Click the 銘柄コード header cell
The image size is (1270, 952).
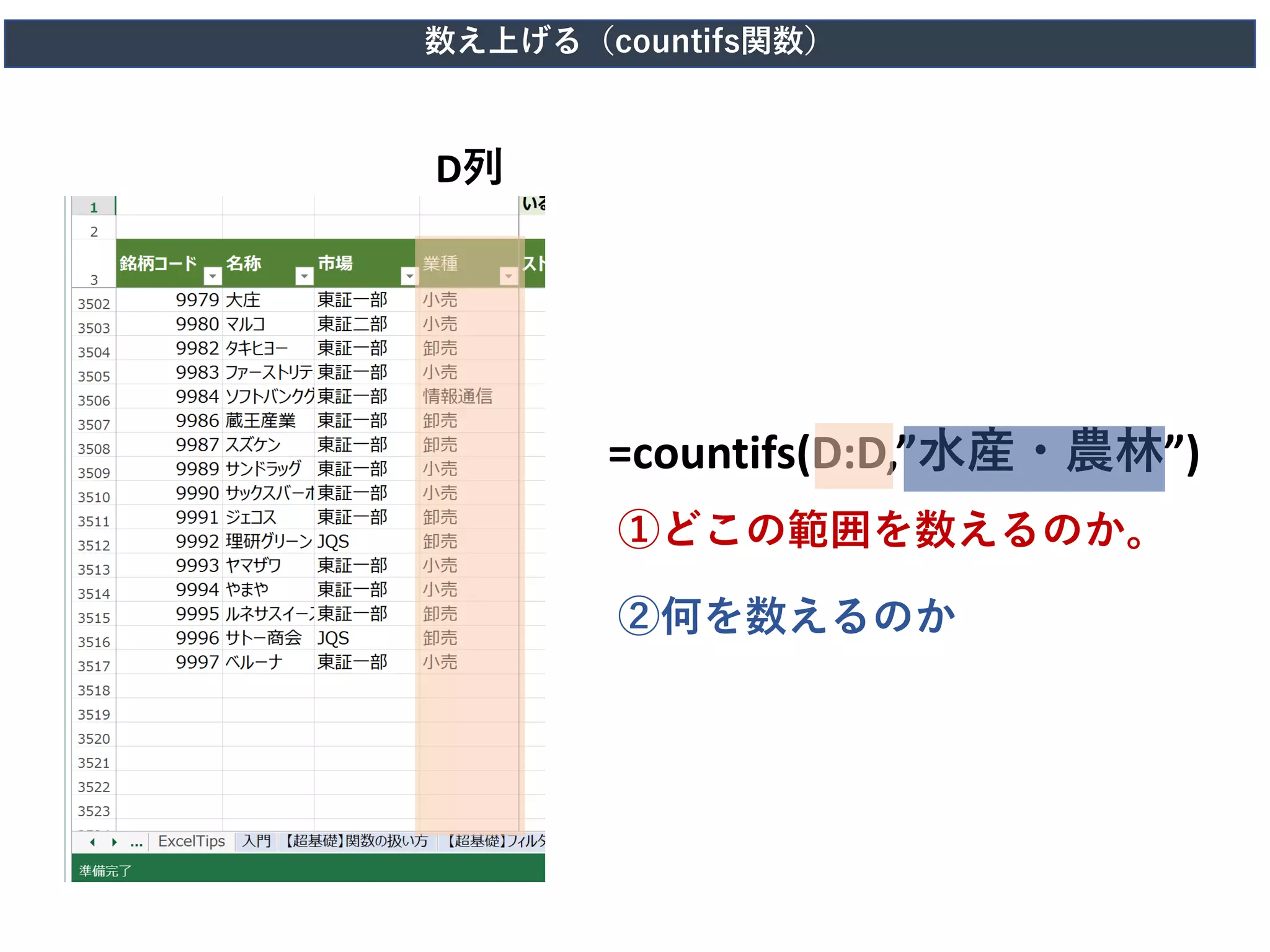pyautogui.click(x=169, y=263)
